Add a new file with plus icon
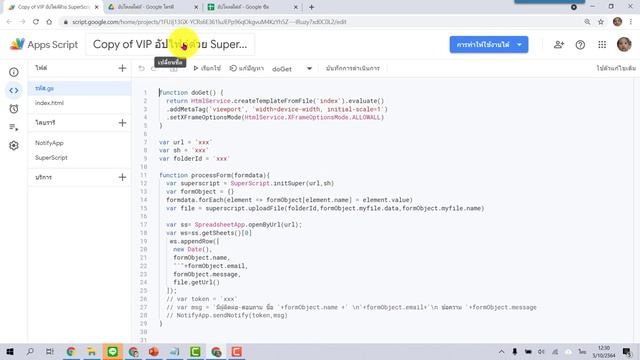 122,68
